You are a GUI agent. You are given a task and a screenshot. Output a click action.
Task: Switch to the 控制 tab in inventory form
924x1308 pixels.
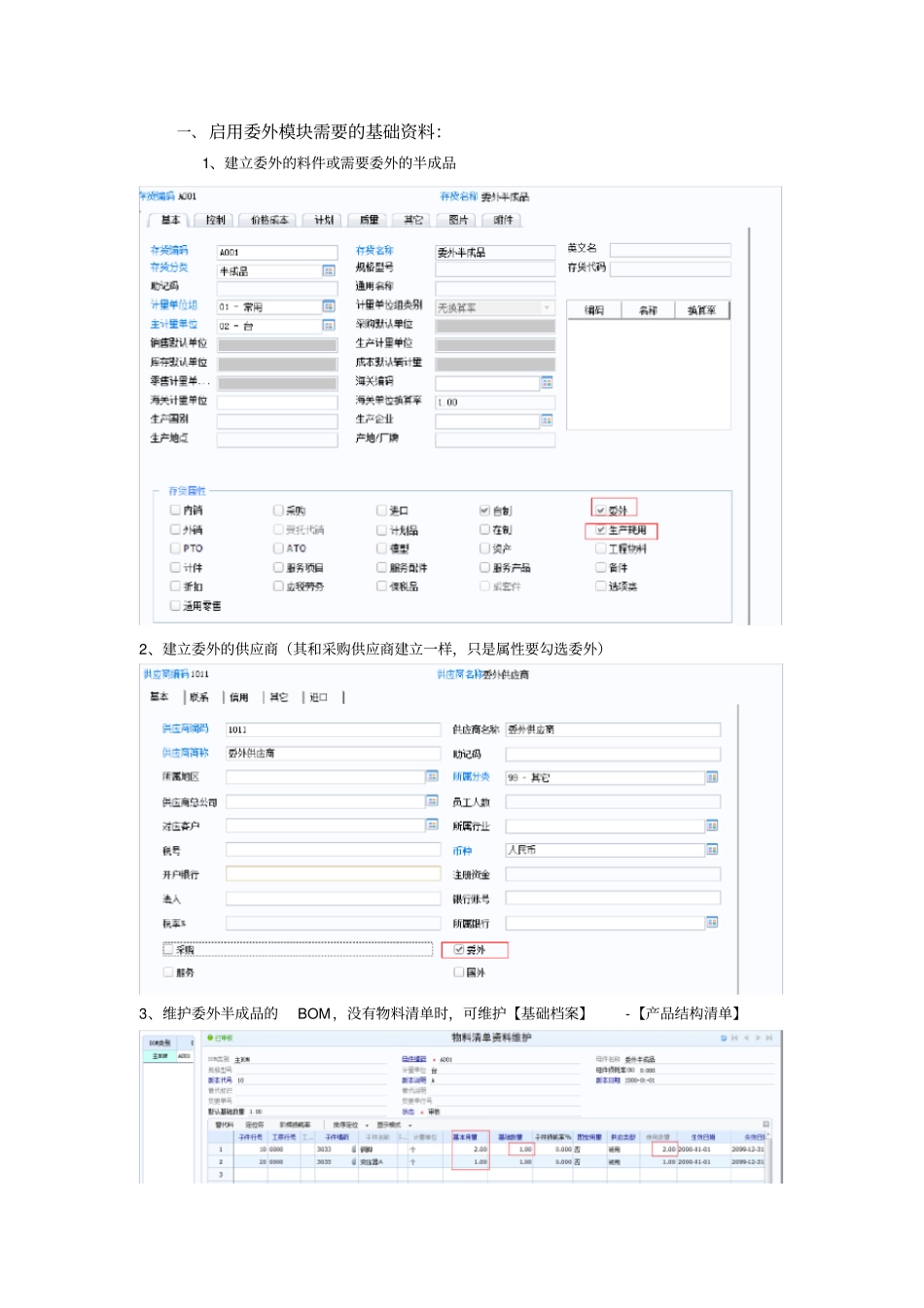216,221
